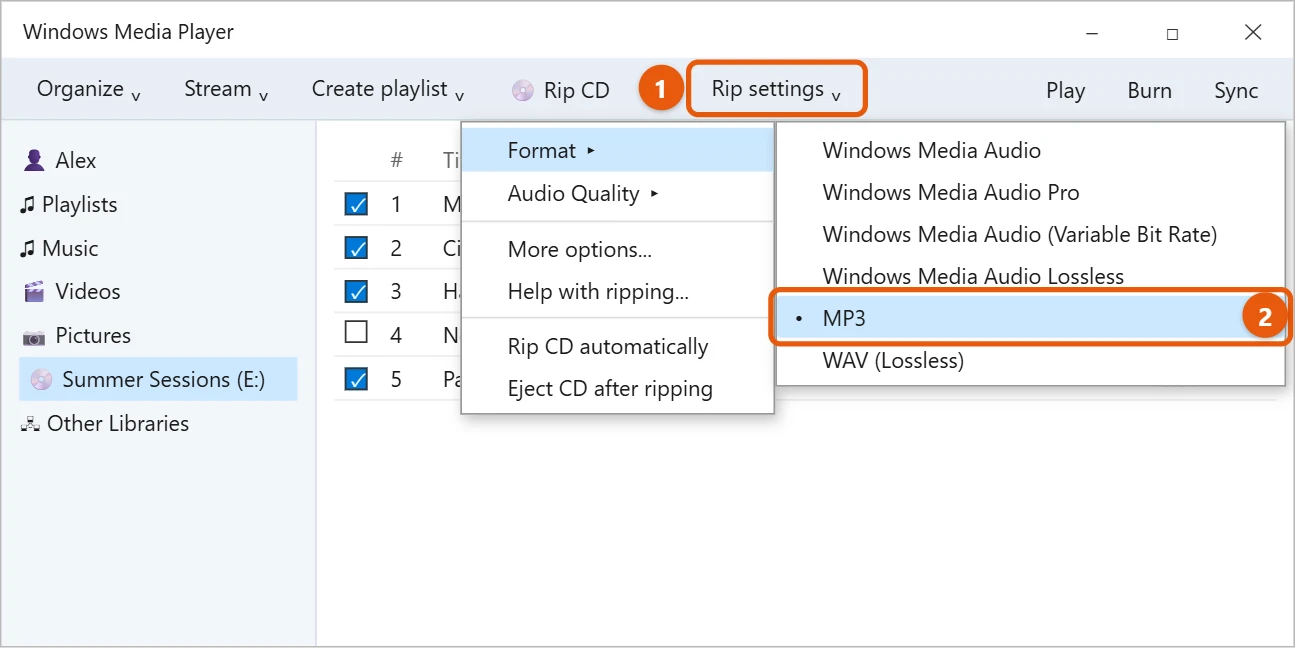Switch to the Sync tab
1295x648 pixels.
1236,90
